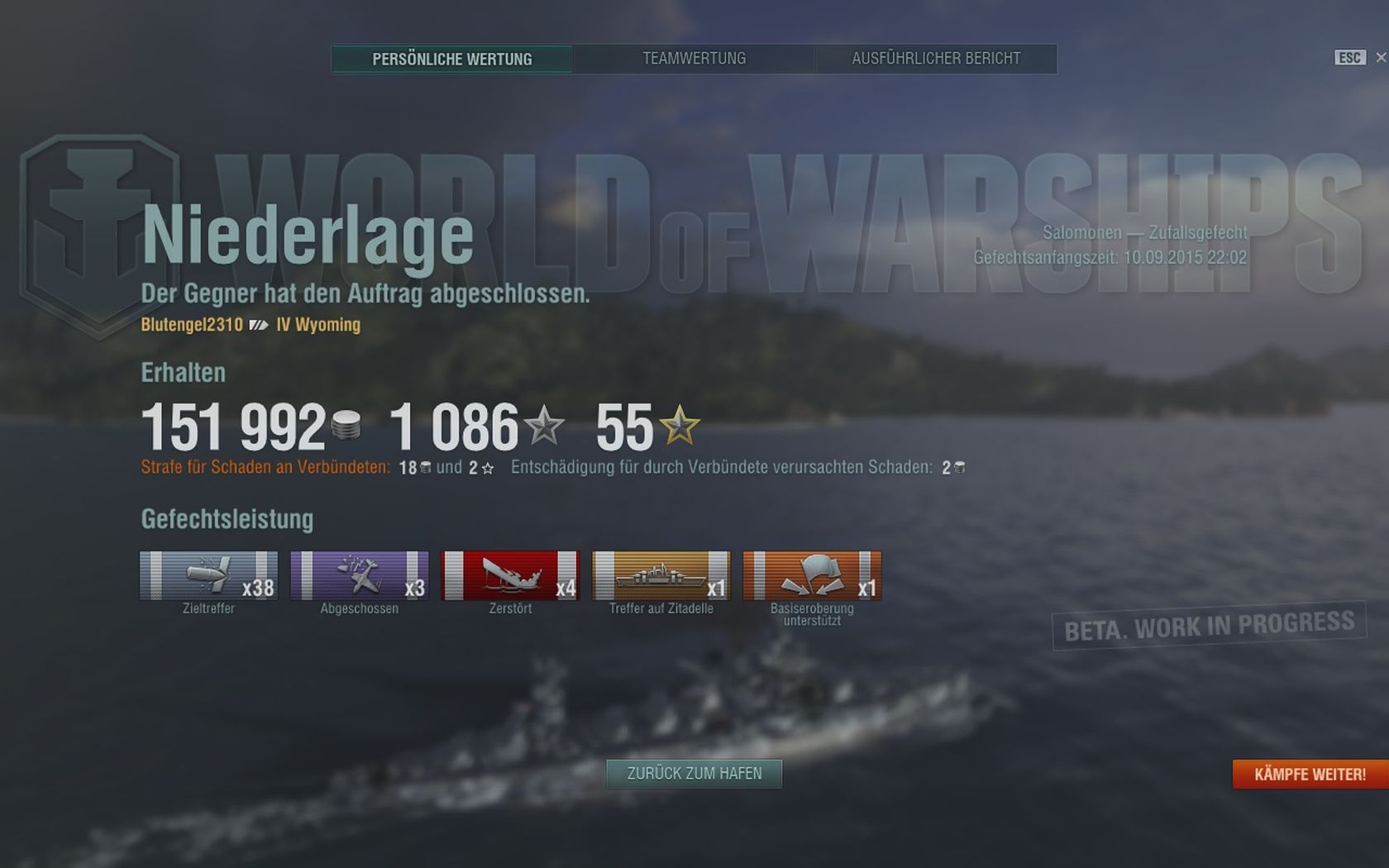The height and width of the screenshot is (868, 1389).
Task: Click the silver credits coin icon
Action: pyautogui.click(x=346, y=427)
